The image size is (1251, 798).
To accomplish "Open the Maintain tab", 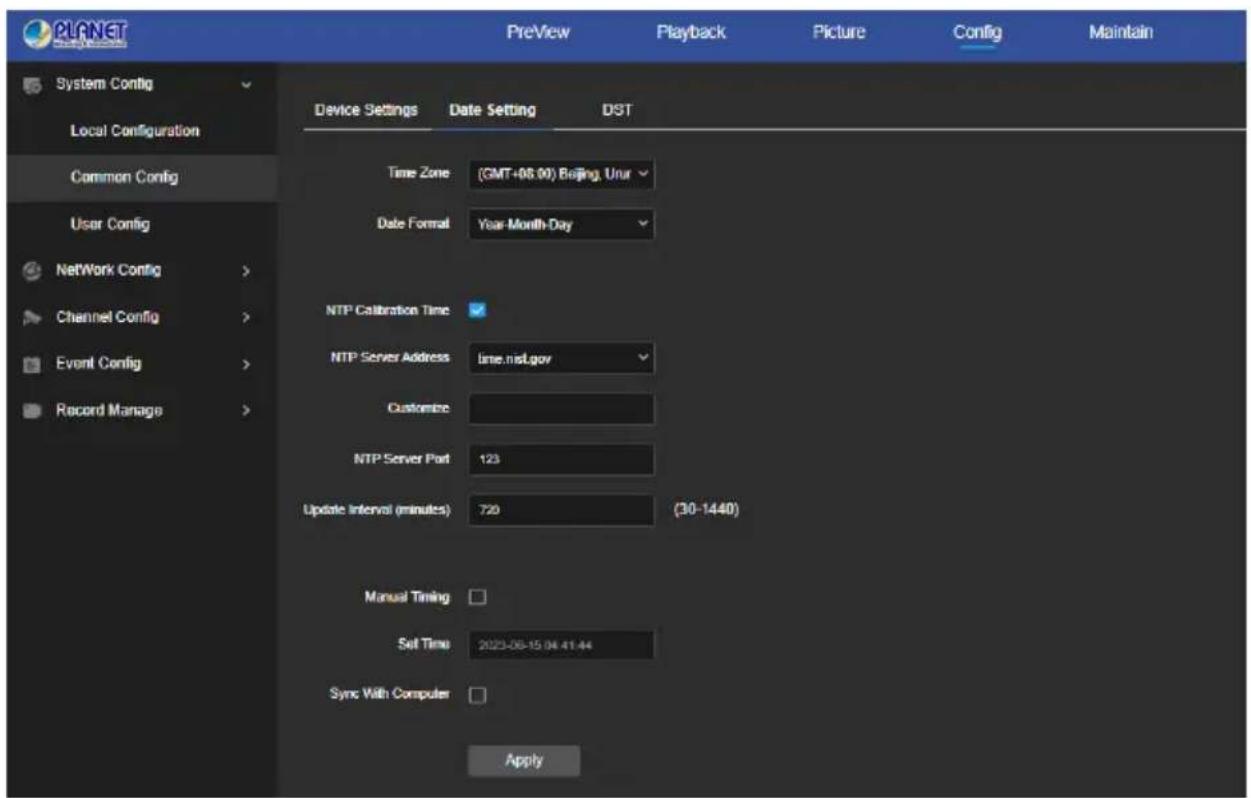I will (1121, 33).
